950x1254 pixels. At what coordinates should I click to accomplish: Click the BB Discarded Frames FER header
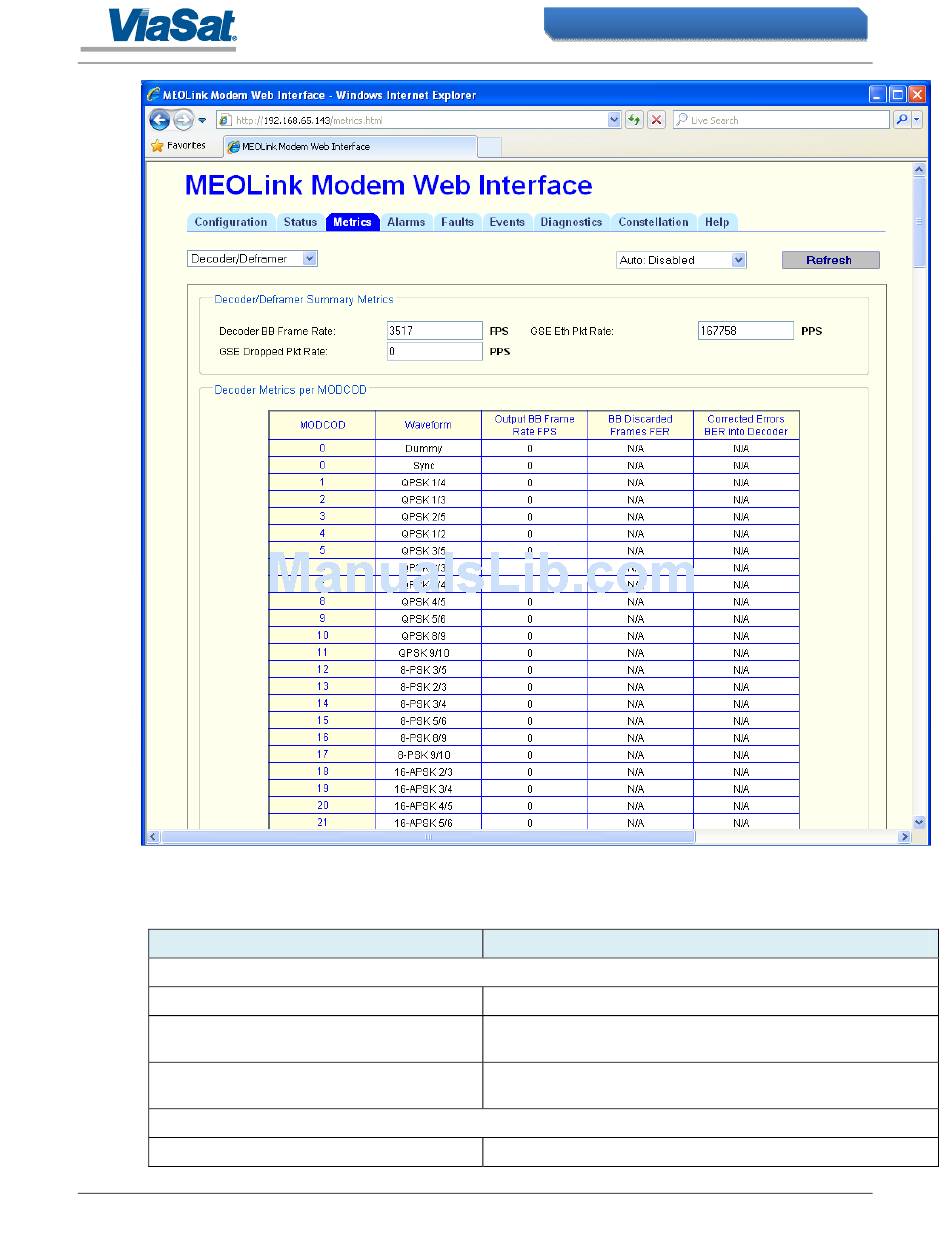point(640,425)
